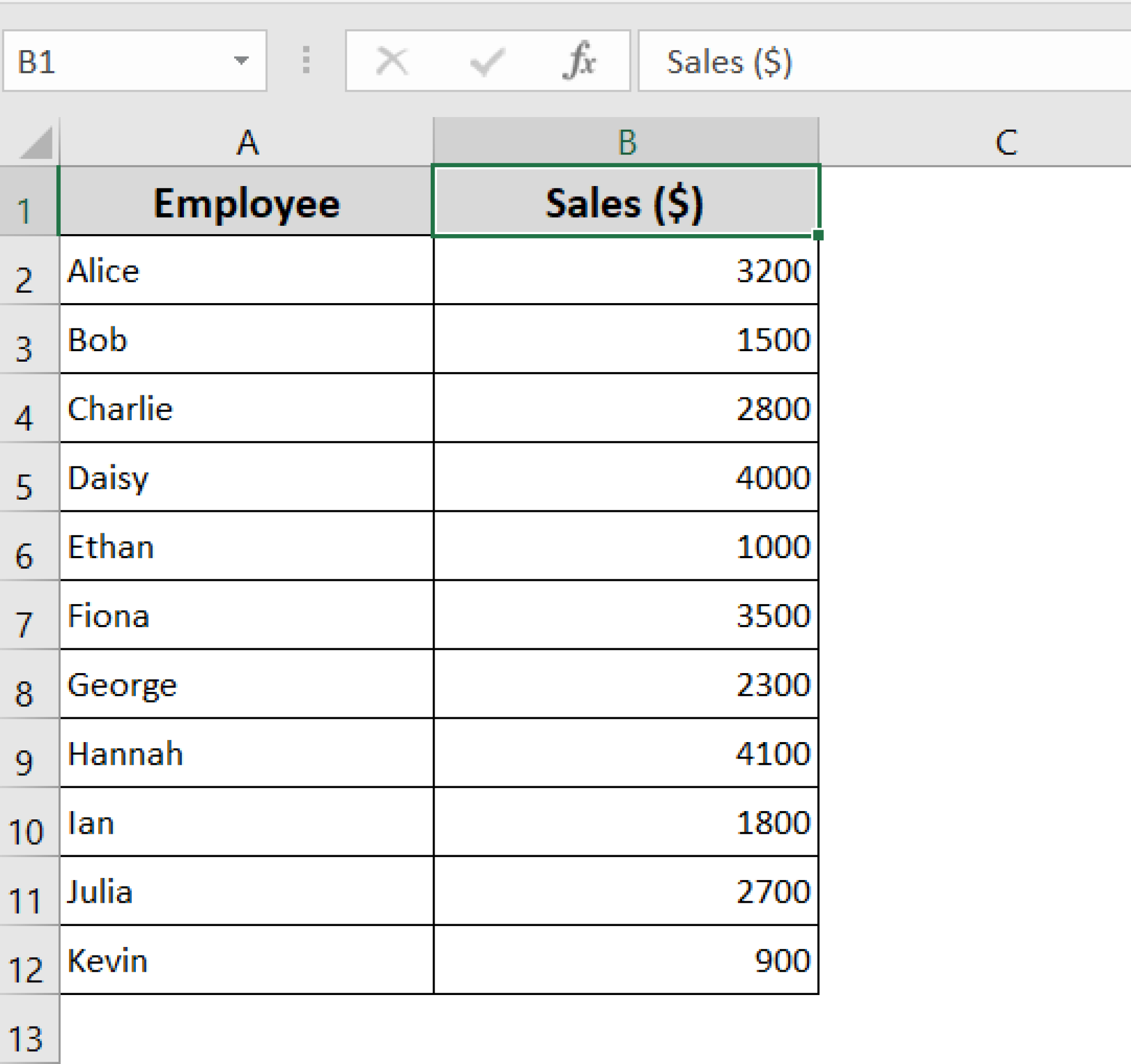
Task: Click the Cancel (X) icon beside formula bar
Action: pyautogui.click(x=393, y=61)
